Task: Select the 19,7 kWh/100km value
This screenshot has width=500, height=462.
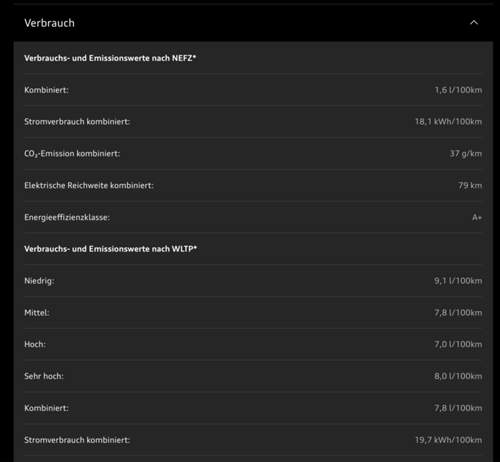Action: (x=448, y=440)
